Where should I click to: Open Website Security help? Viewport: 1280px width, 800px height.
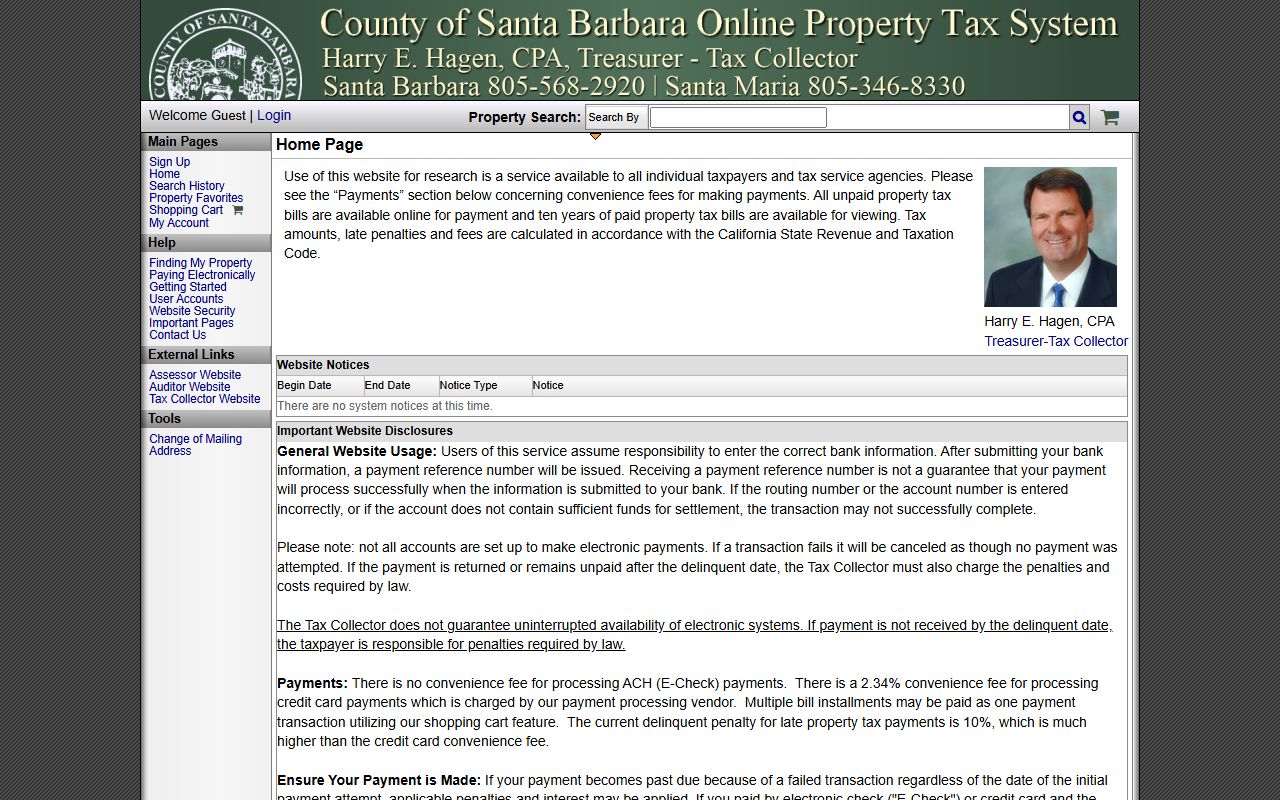(x=192, y=311)
